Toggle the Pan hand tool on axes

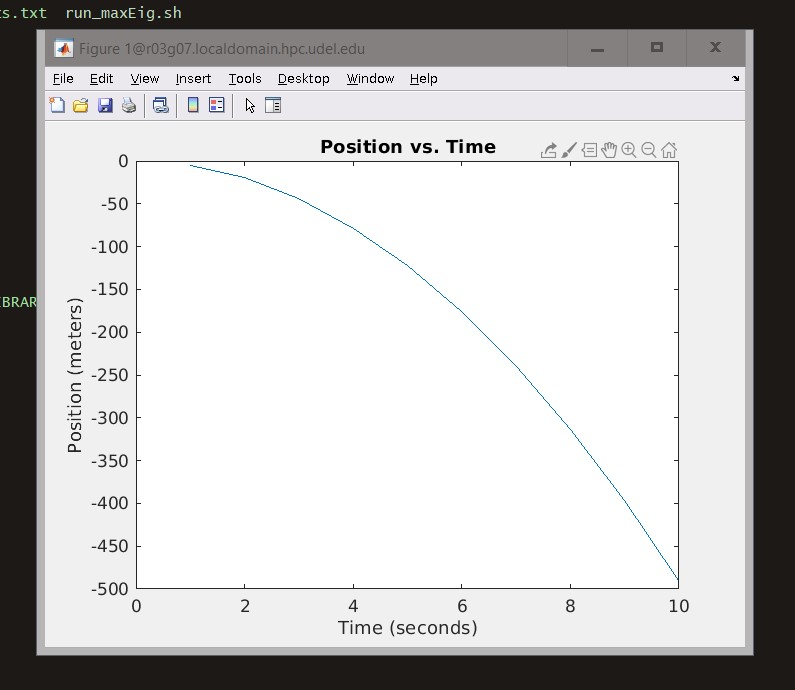click(609, 150)
